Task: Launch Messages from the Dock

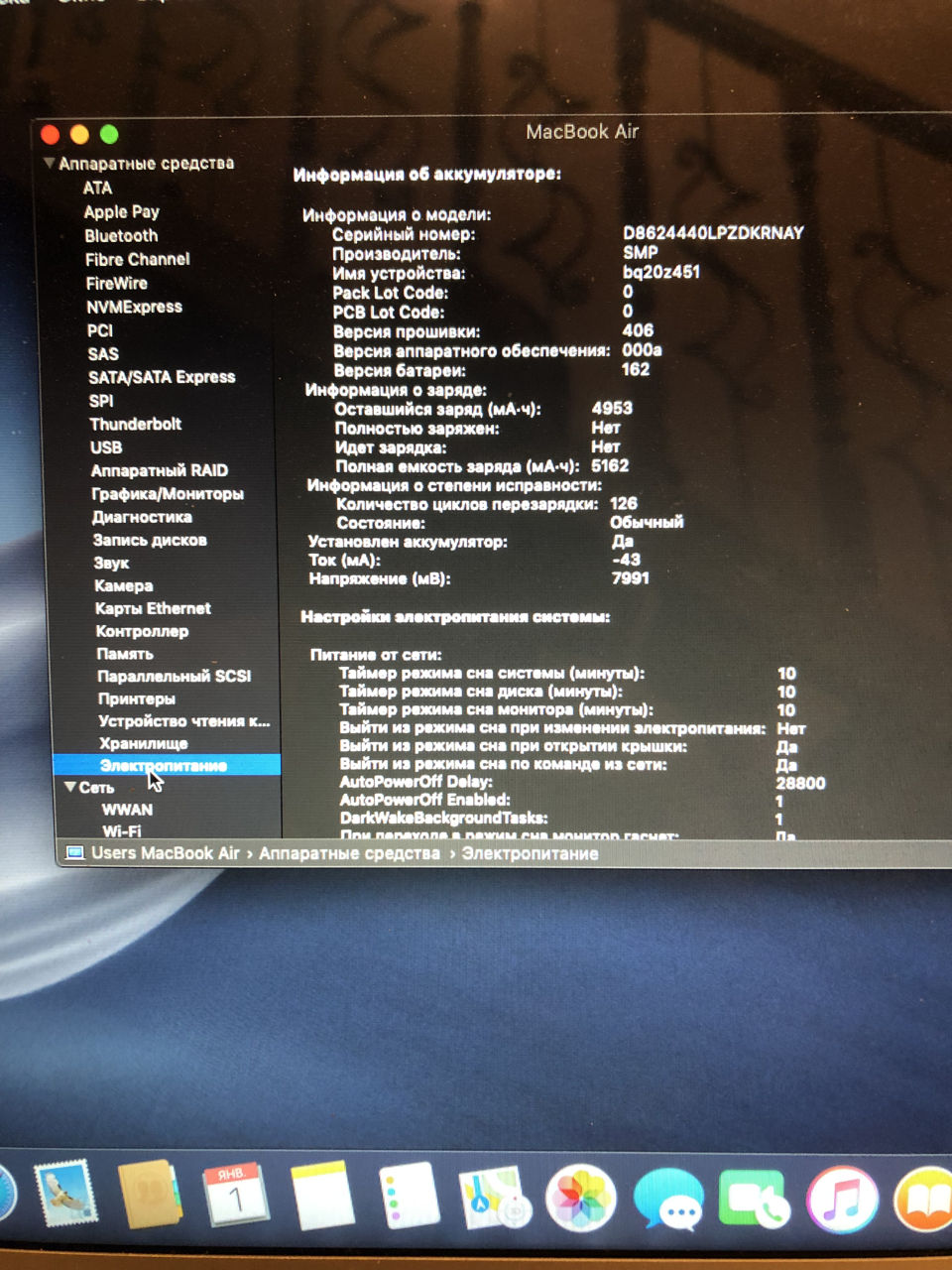Action: [668, 1200]
